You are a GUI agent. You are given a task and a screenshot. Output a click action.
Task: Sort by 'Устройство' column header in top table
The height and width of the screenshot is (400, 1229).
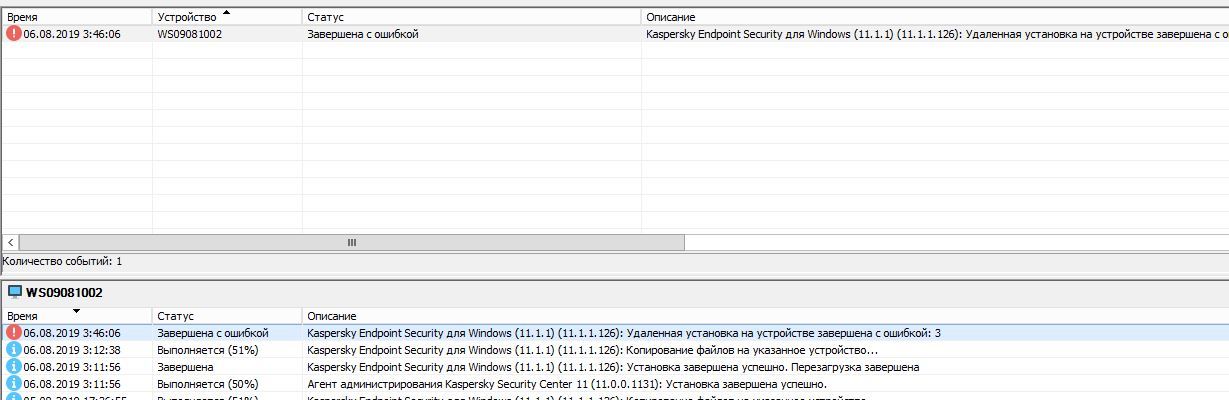187,17
